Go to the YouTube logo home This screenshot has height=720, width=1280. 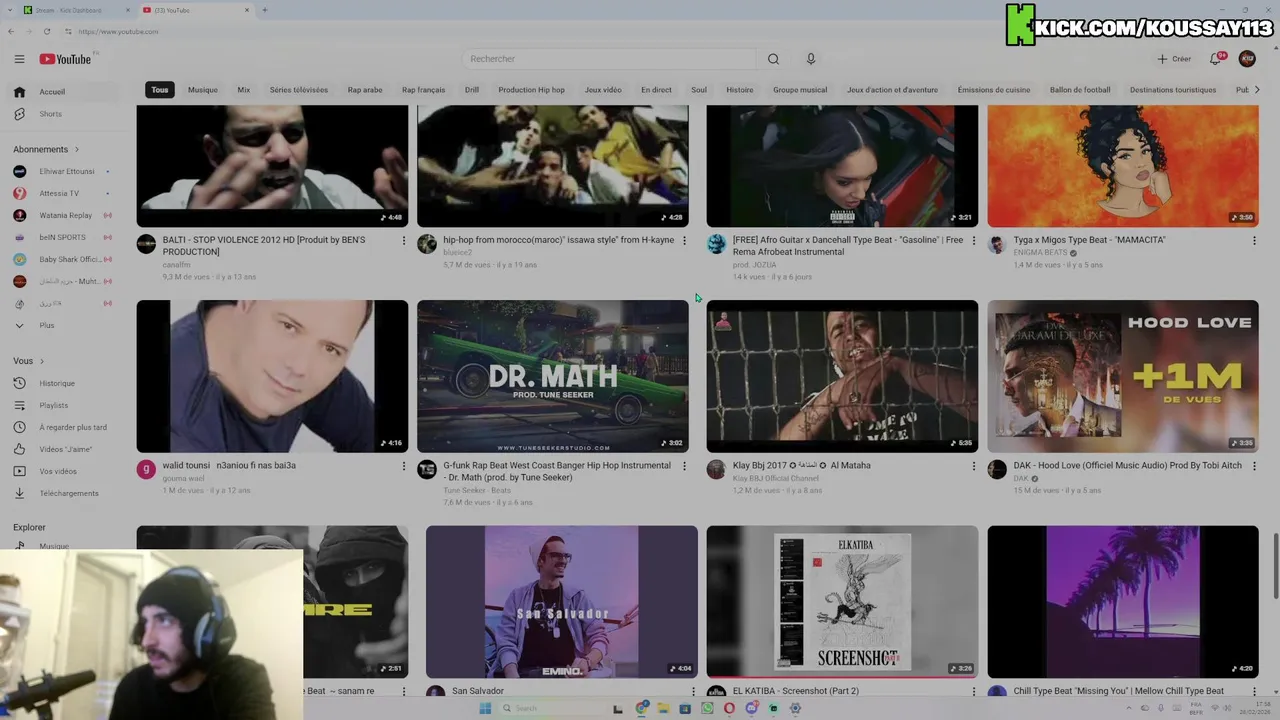click(x=65, y=59)
